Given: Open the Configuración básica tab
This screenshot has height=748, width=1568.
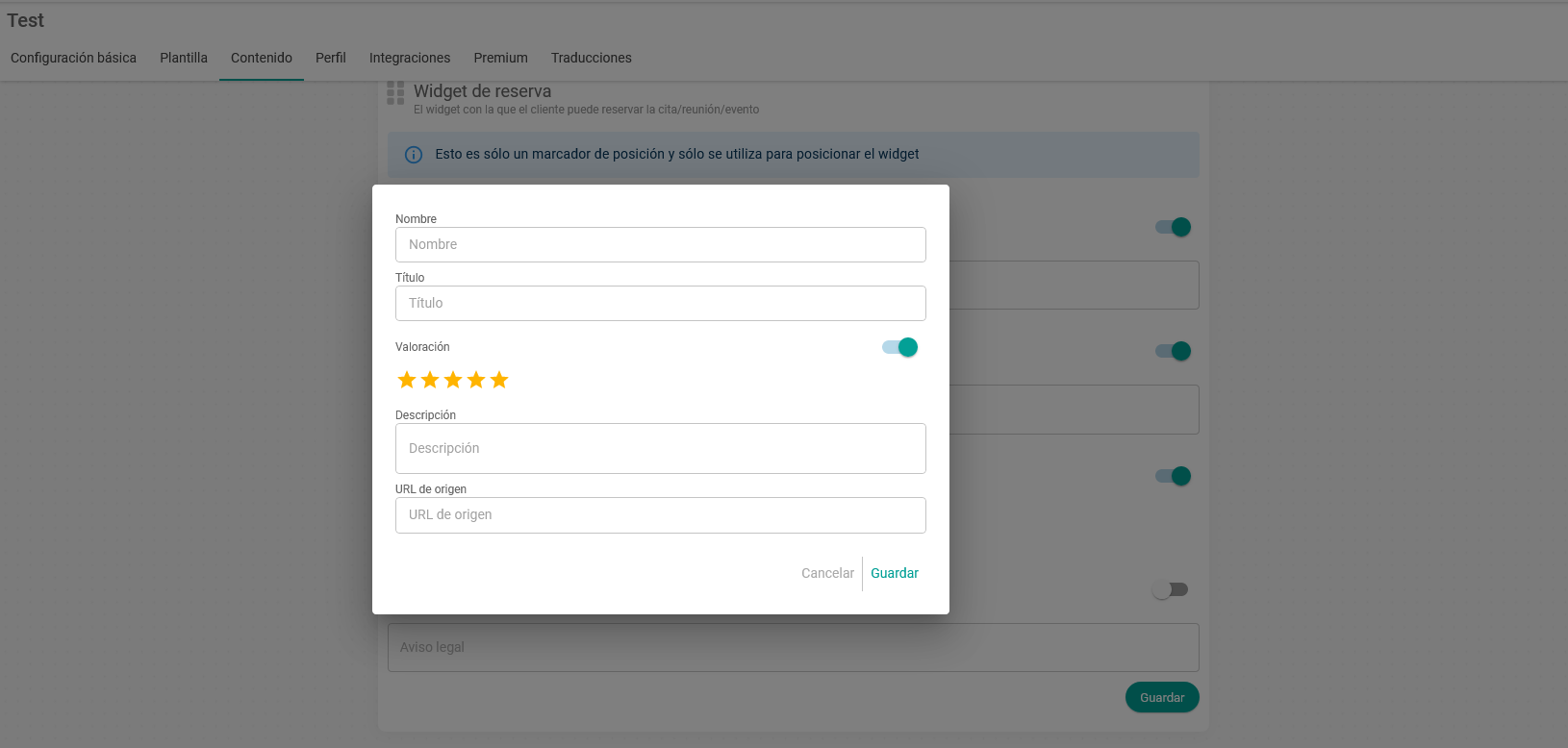Looking at the screenshot, I should (x=73, y=58).
